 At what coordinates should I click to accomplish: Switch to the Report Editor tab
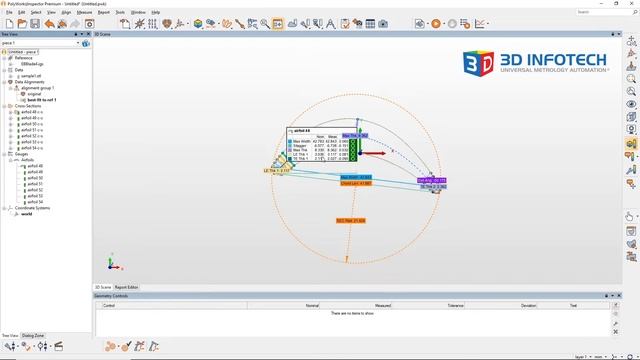(126, 287)
